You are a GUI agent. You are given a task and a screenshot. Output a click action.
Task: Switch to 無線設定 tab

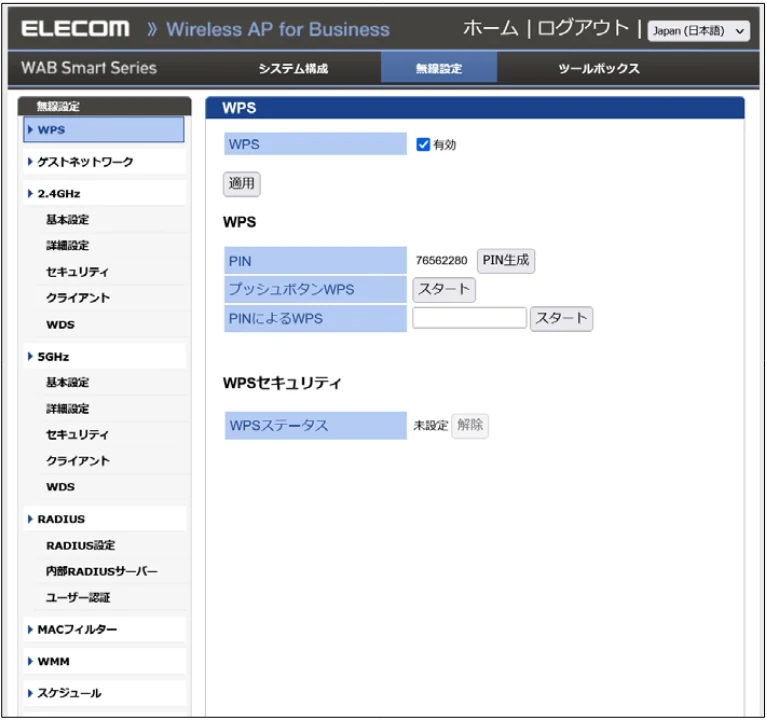pos(439,68)
